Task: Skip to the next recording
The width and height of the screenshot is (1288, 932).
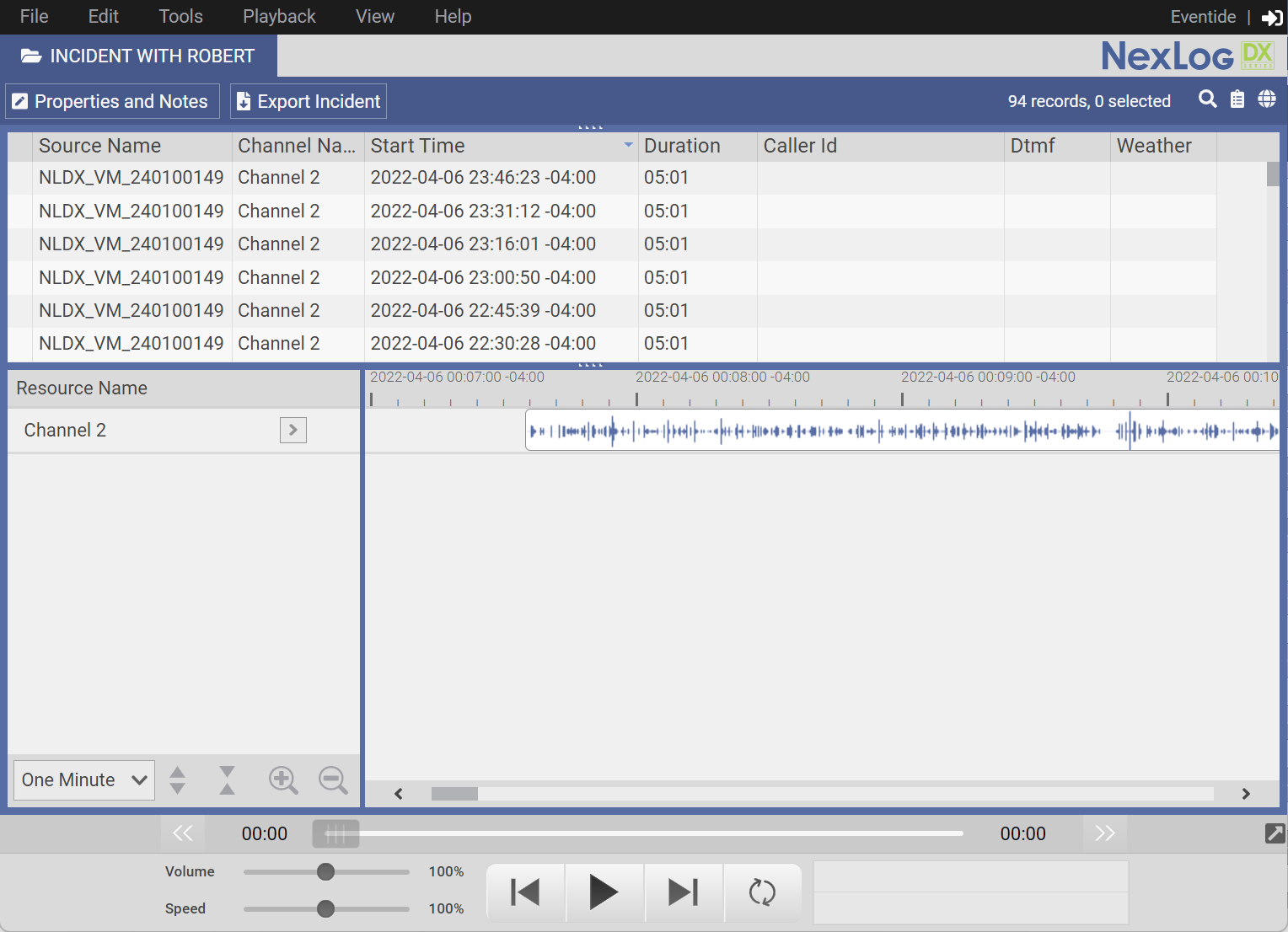Action: click(x=683, y=892)
